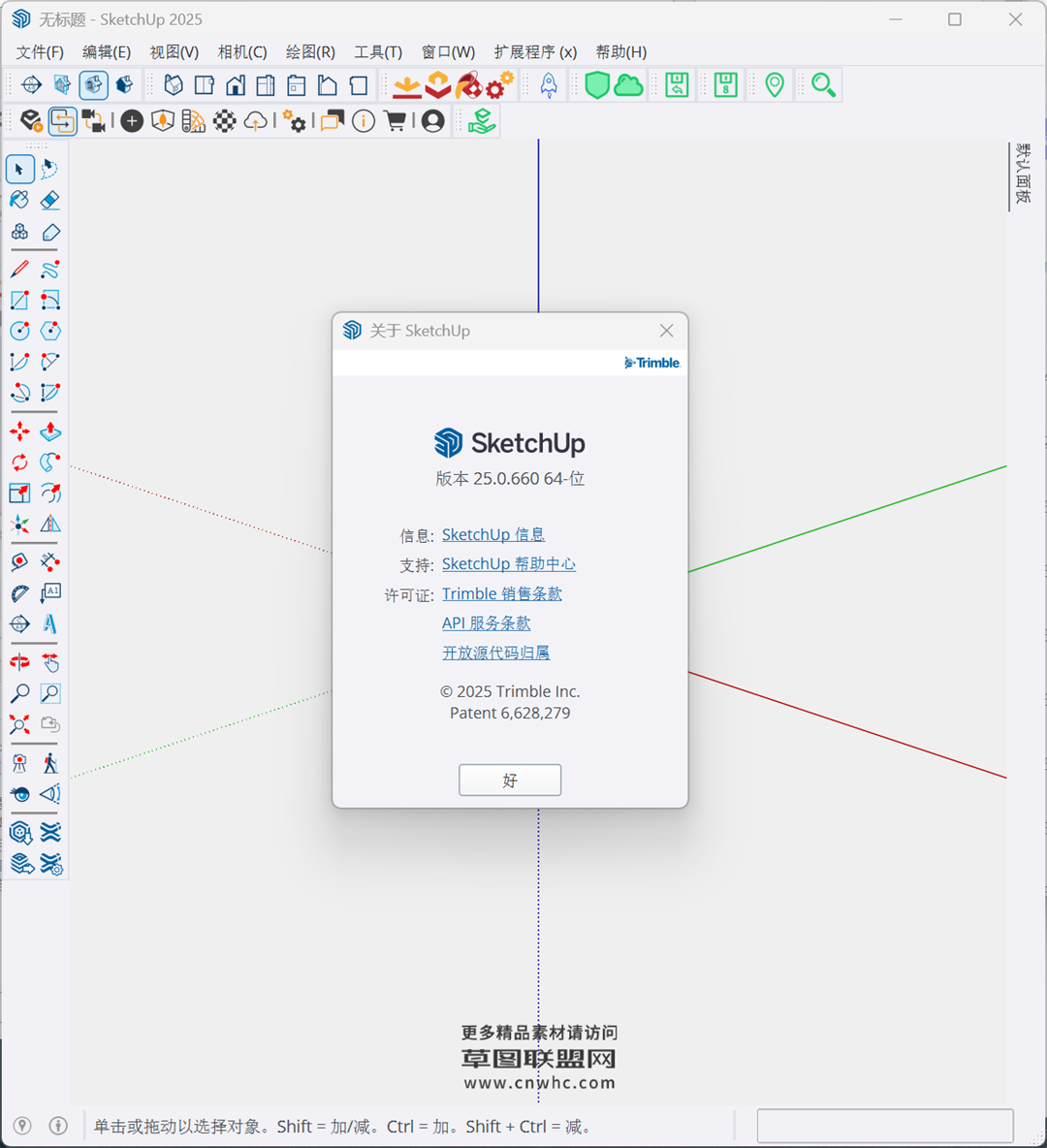
Task: Open the 相机(C) menu
Action: (x=242, y=52)
